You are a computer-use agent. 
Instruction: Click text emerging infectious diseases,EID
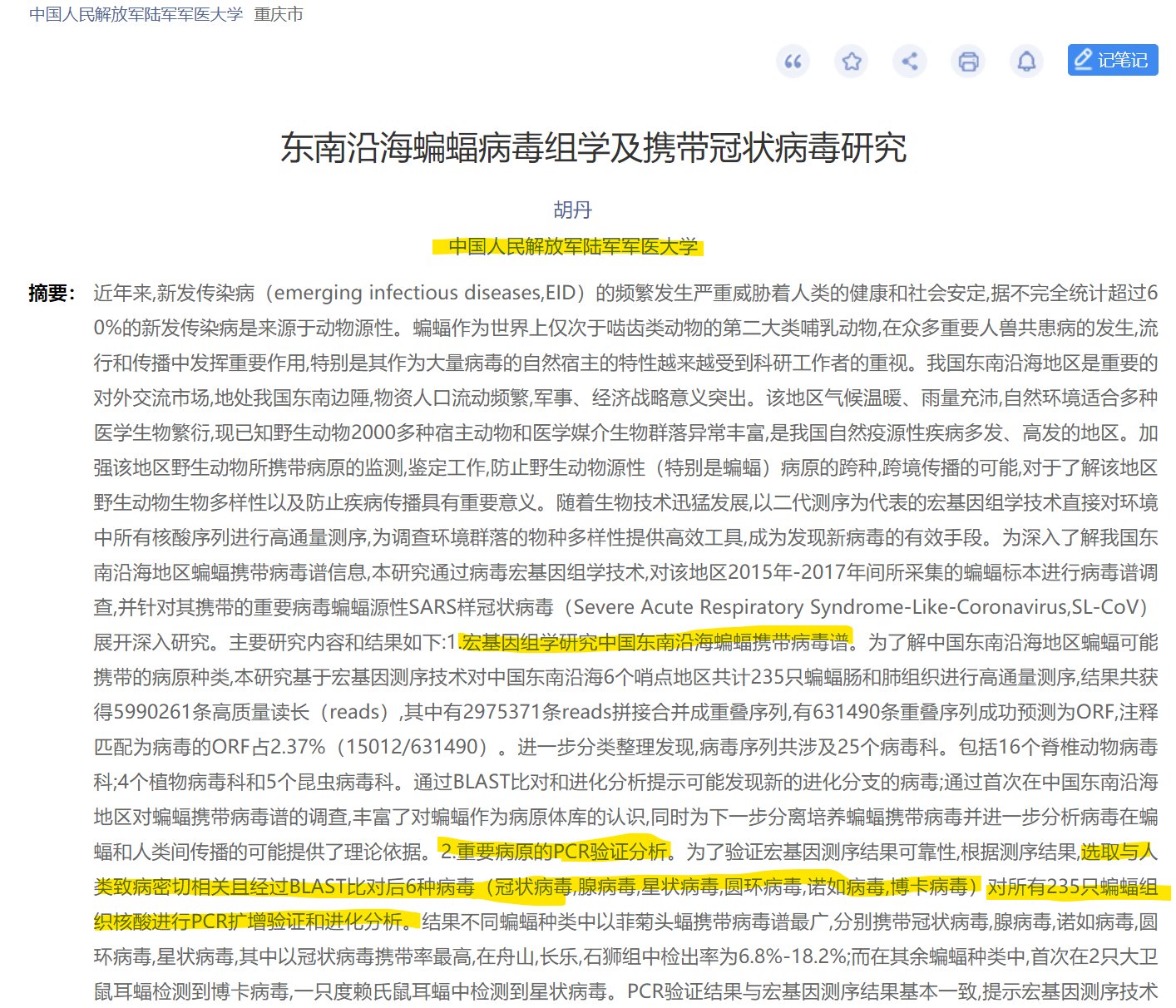(425, 293)
